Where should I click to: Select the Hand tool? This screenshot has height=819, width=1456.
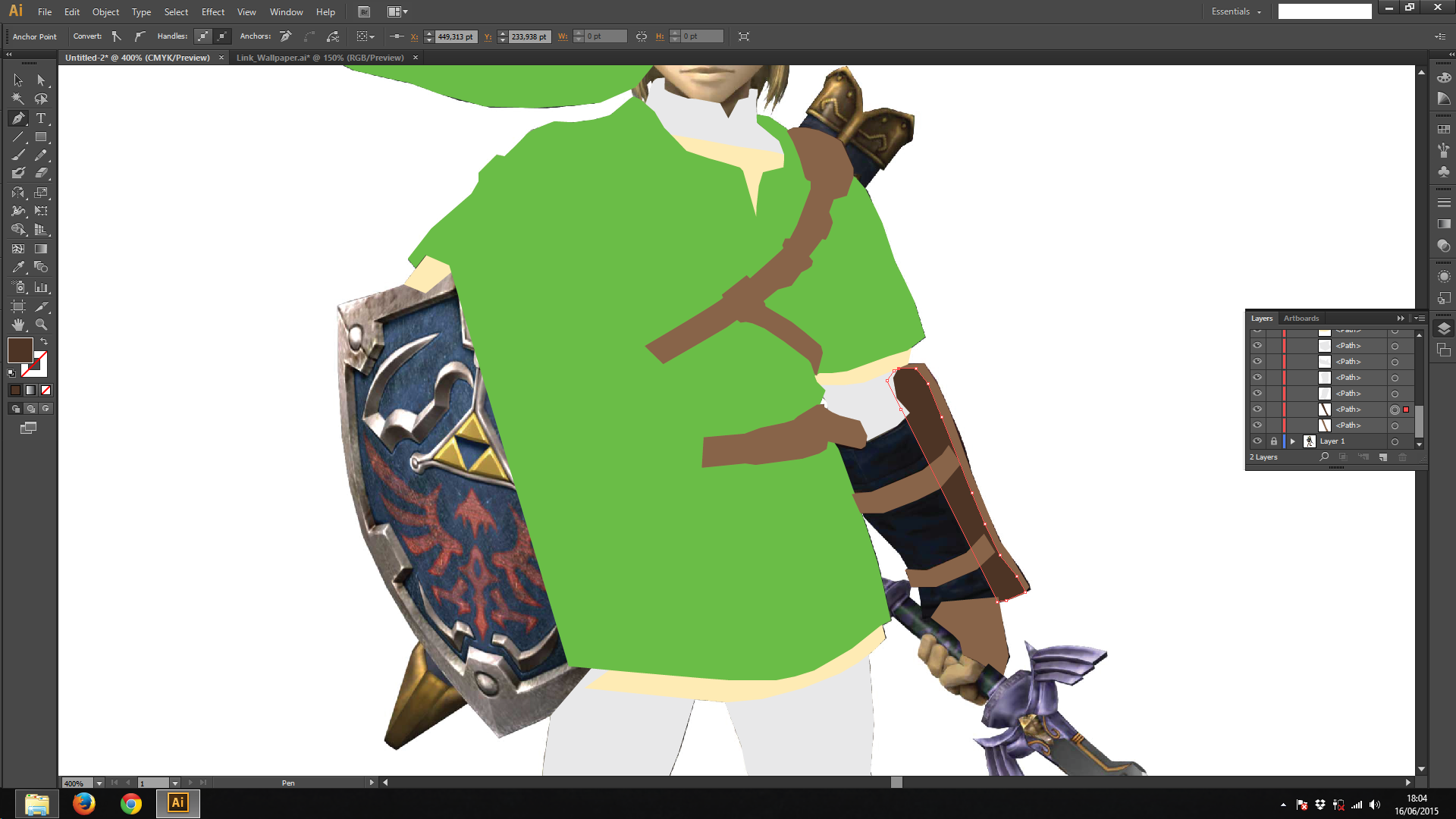18,325
